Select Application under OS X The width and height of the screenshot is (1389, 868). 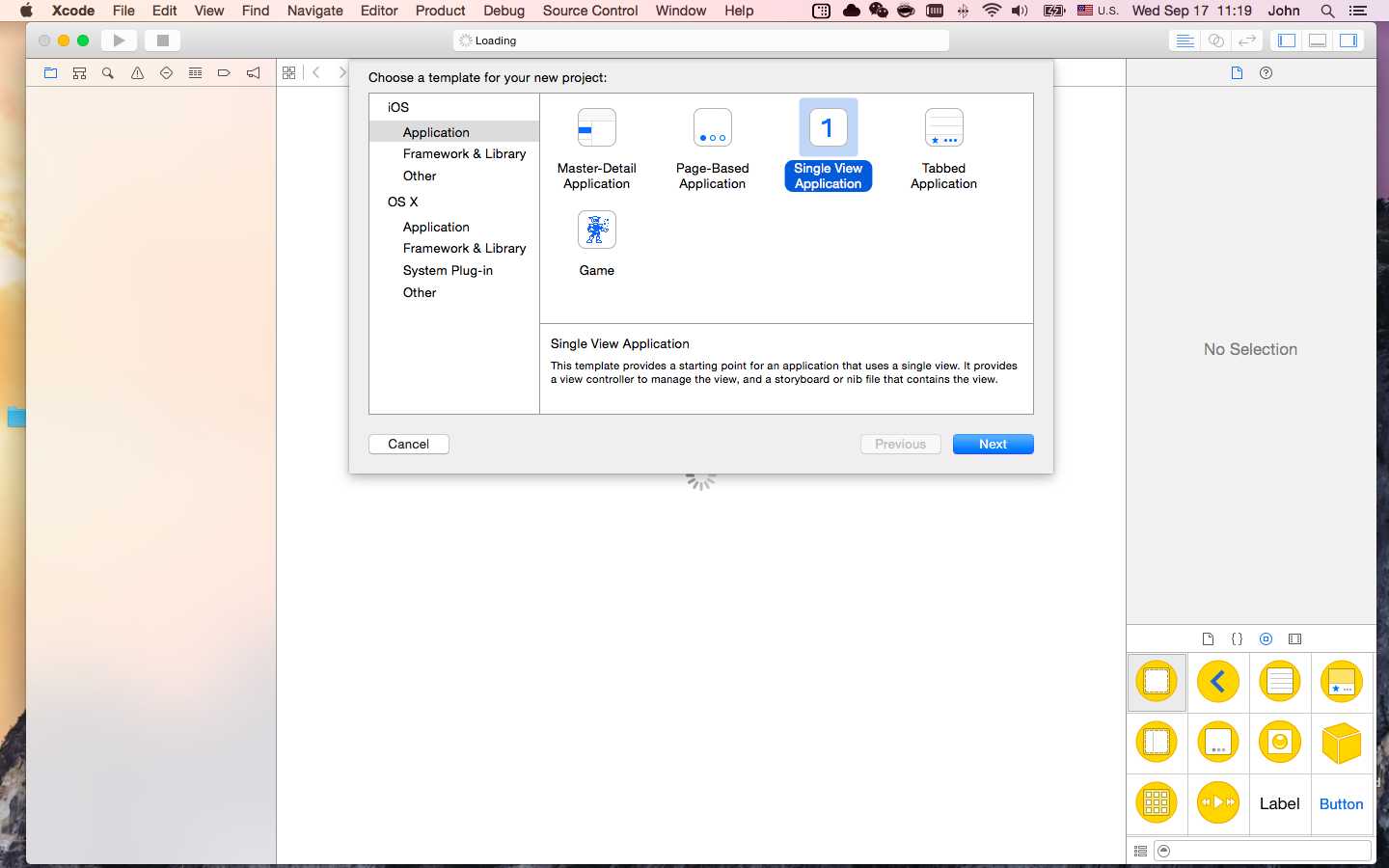click(436, 227)
